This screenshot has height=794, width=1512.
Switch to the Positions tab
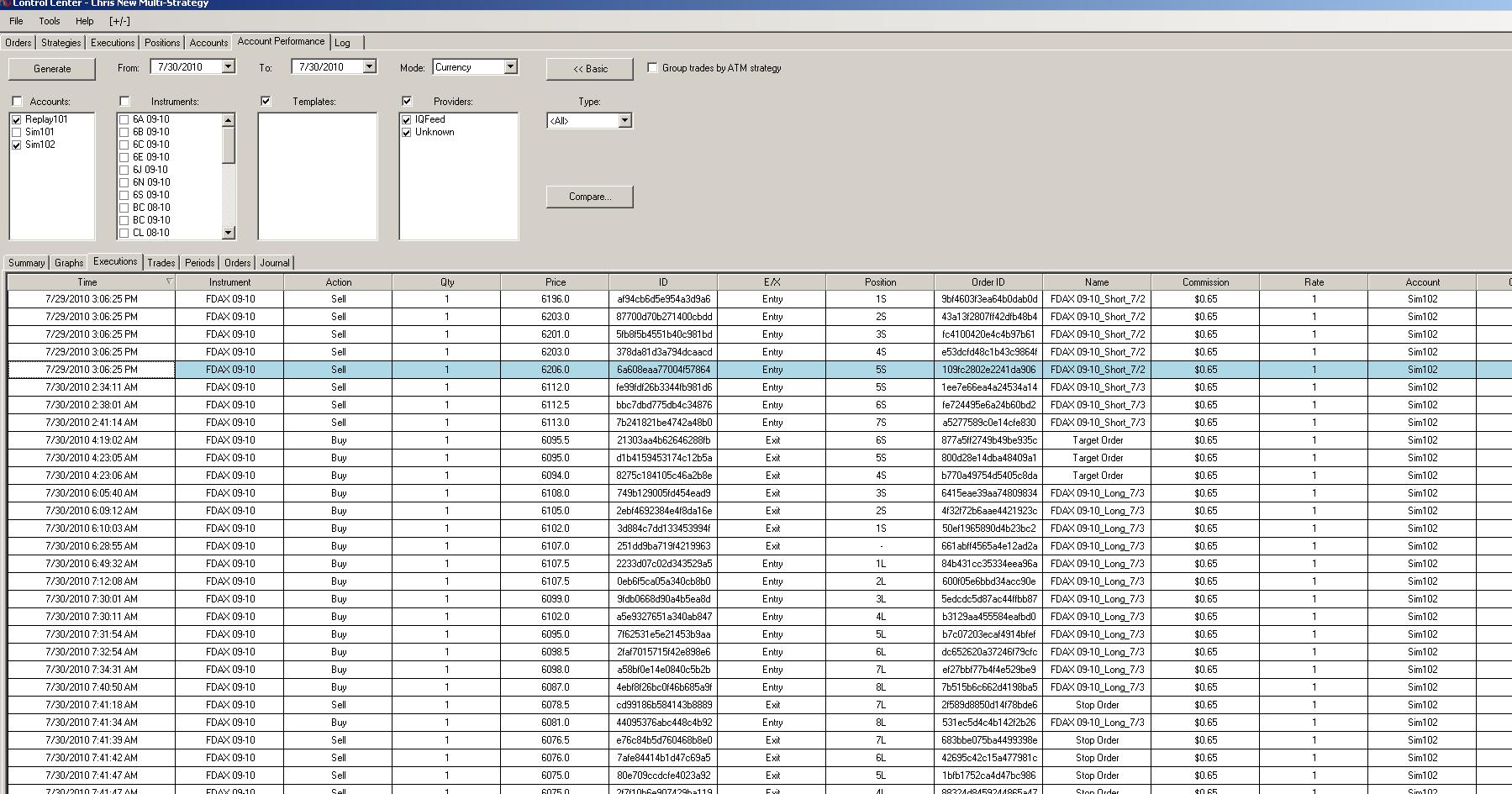pyautogui.click(x=162, y=43)
